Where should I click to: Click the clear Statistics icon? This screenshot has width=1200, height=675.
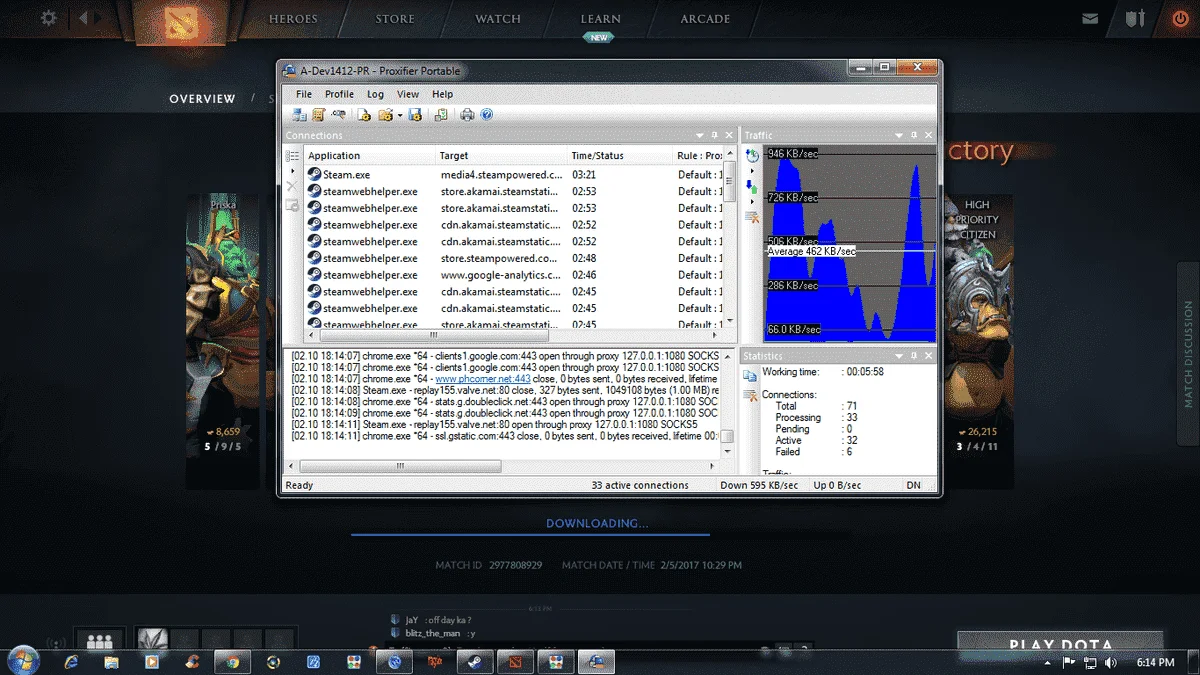750,396
